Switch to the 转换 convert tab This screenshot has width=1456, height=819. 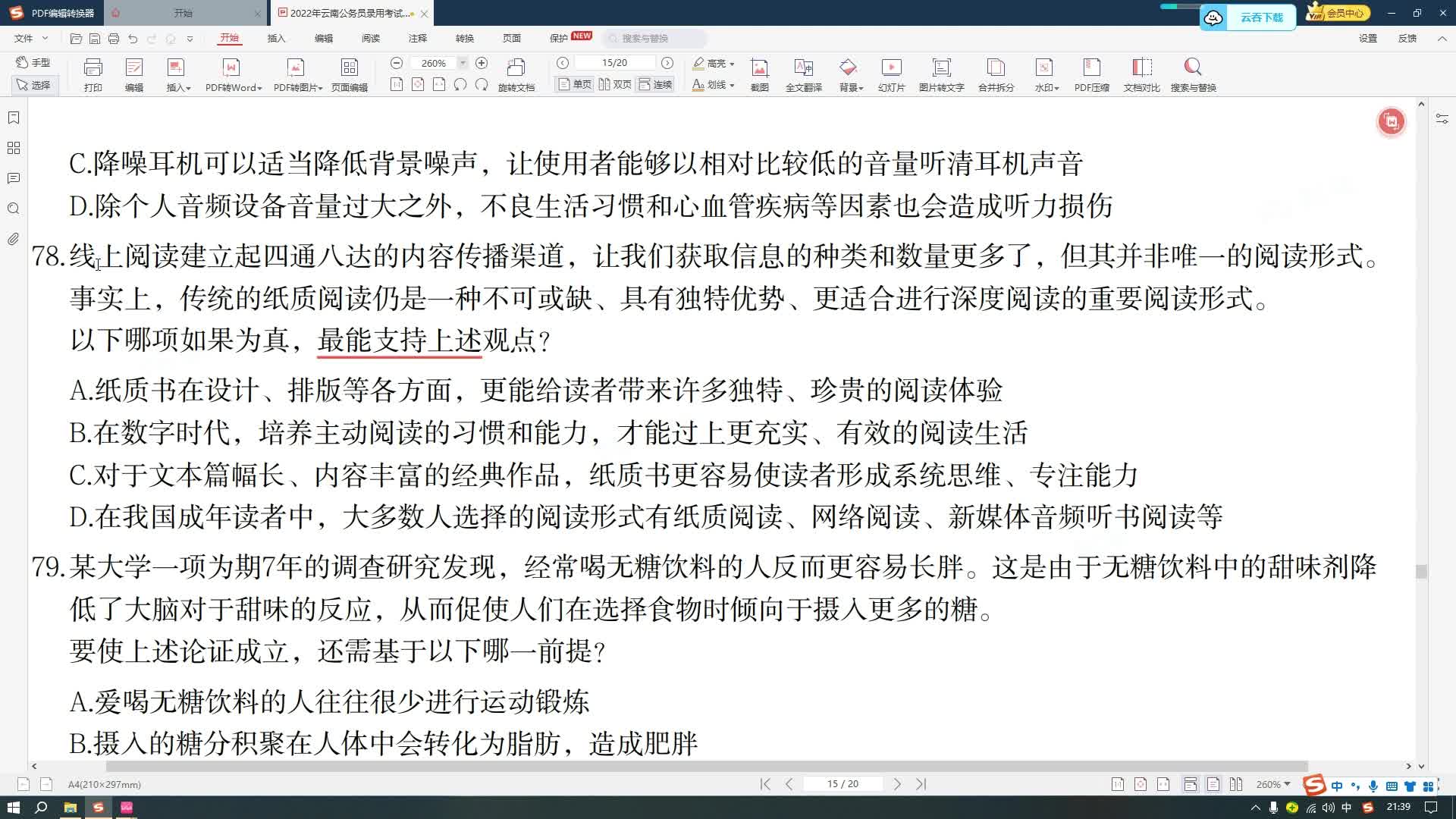pyautogui.click(x=464, y=38)
